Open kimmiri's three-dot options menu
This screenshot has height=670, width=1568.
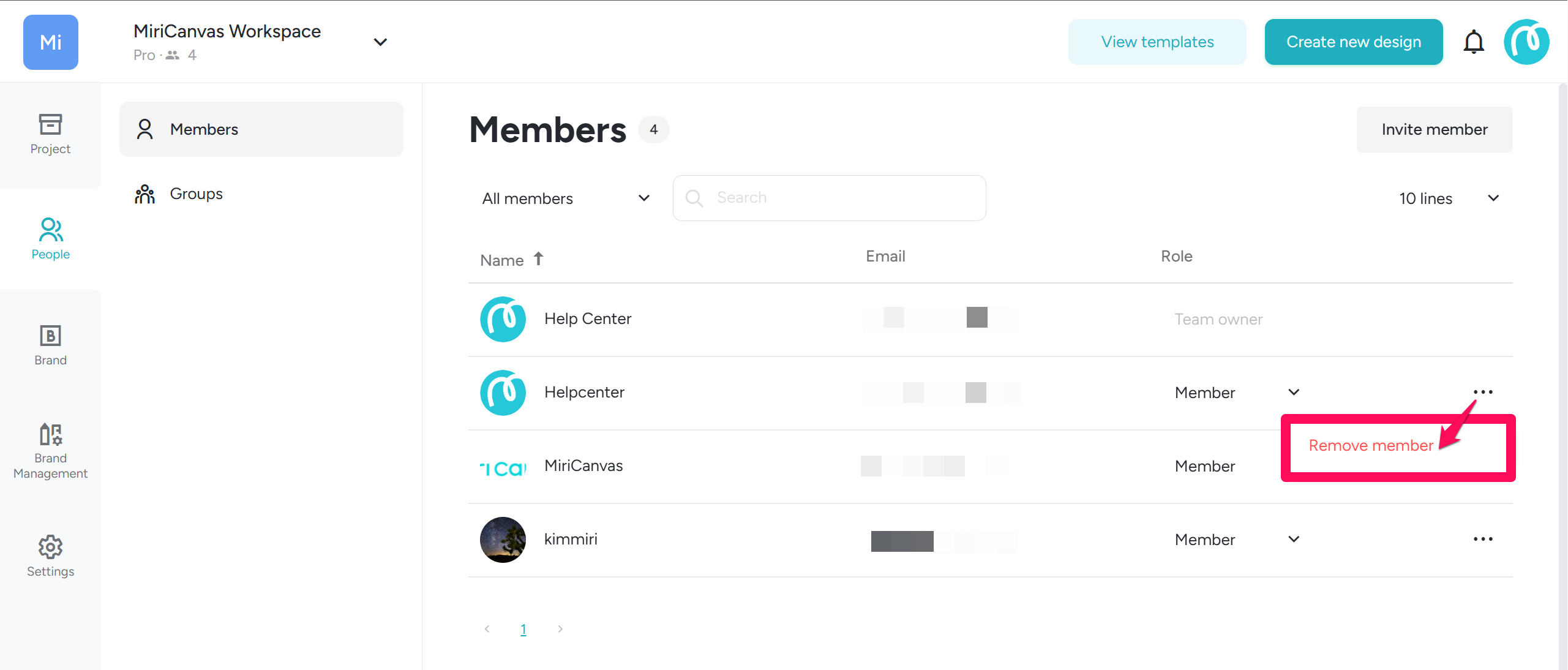pyautogui.click(x=1484, y=539)
